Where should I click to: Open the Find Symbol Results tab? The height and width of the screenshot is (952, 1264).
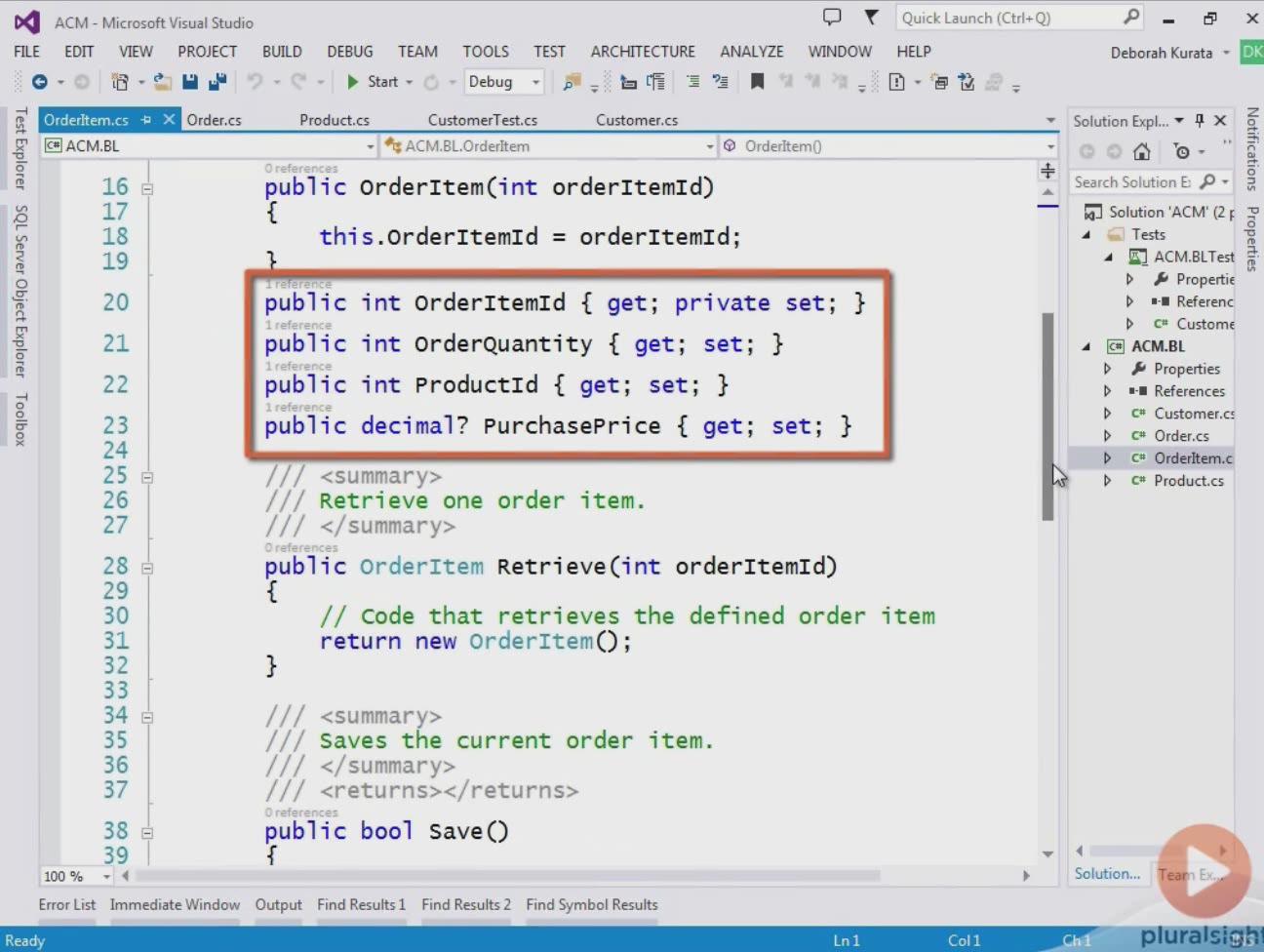point(592,904)
